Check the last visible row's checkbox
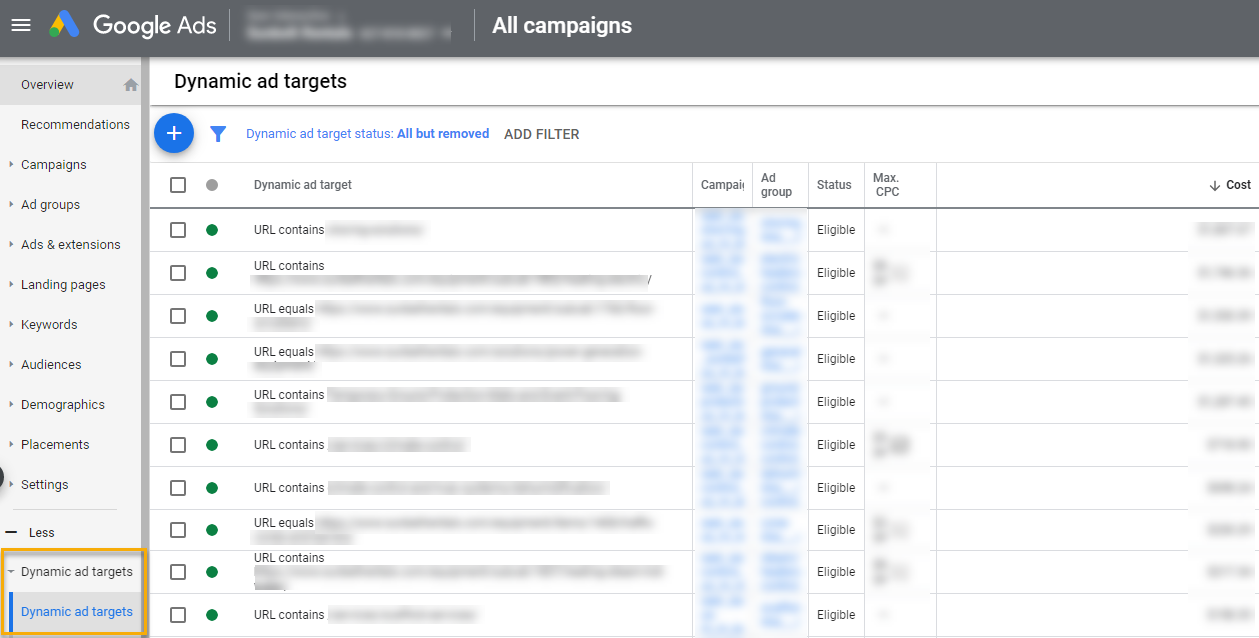The image size is (1259, 638). point(178,615)
